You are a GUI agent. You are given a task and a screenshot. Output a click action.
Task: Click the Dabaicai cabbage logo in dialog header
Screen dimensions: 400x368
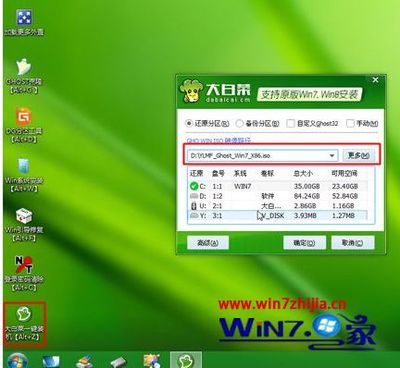coord(191,90)
